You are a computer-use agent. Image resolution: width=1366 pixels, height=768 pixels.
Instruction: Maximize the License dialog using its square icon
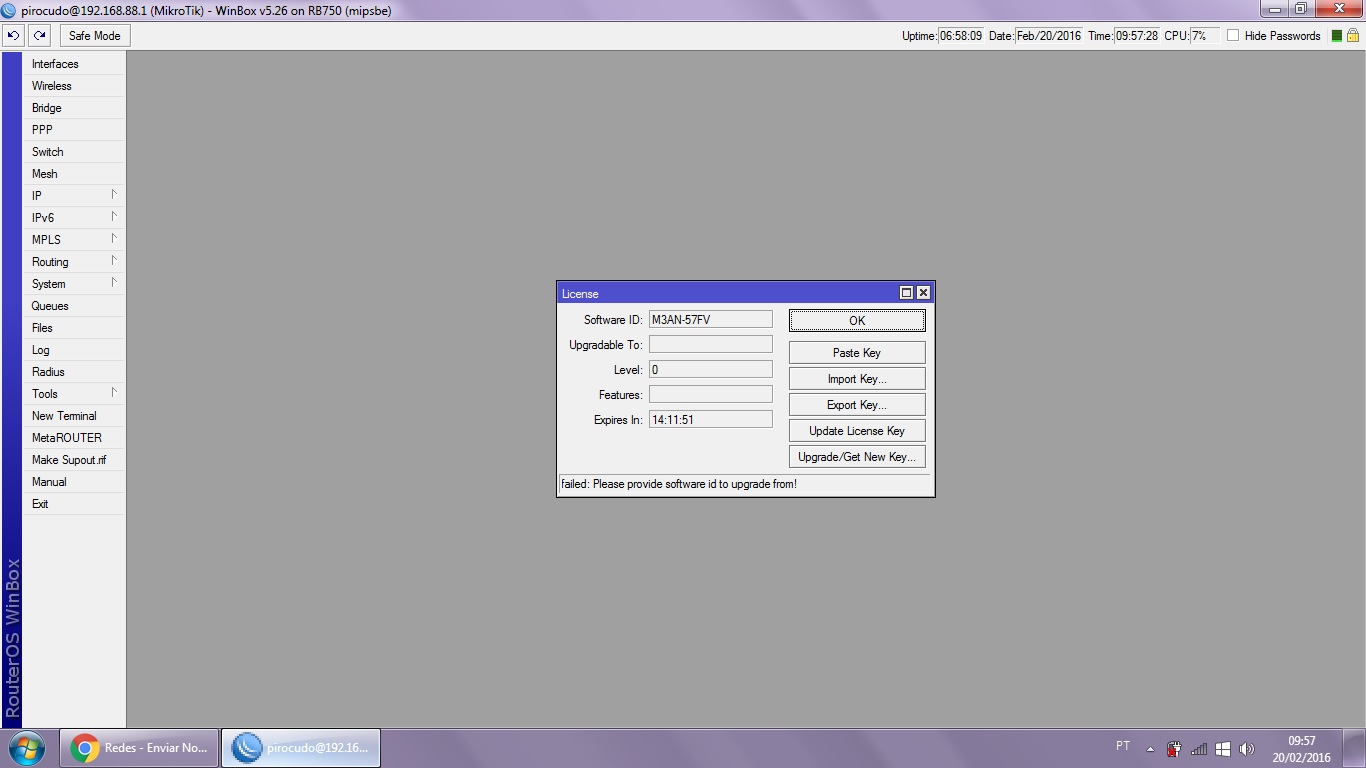coord(906,293)
